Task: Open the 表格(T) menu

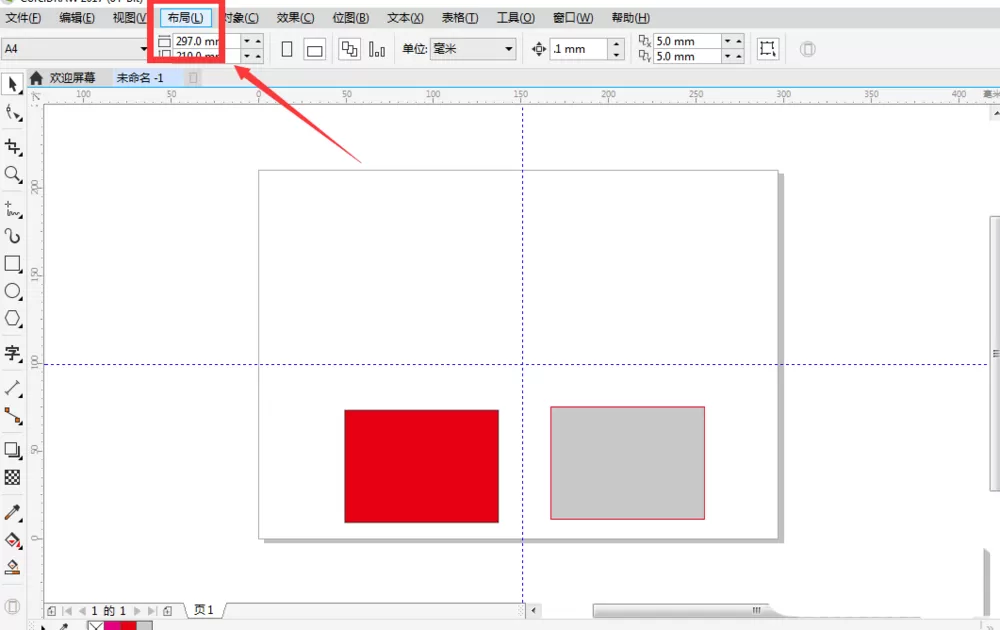Action: point(460,18)
